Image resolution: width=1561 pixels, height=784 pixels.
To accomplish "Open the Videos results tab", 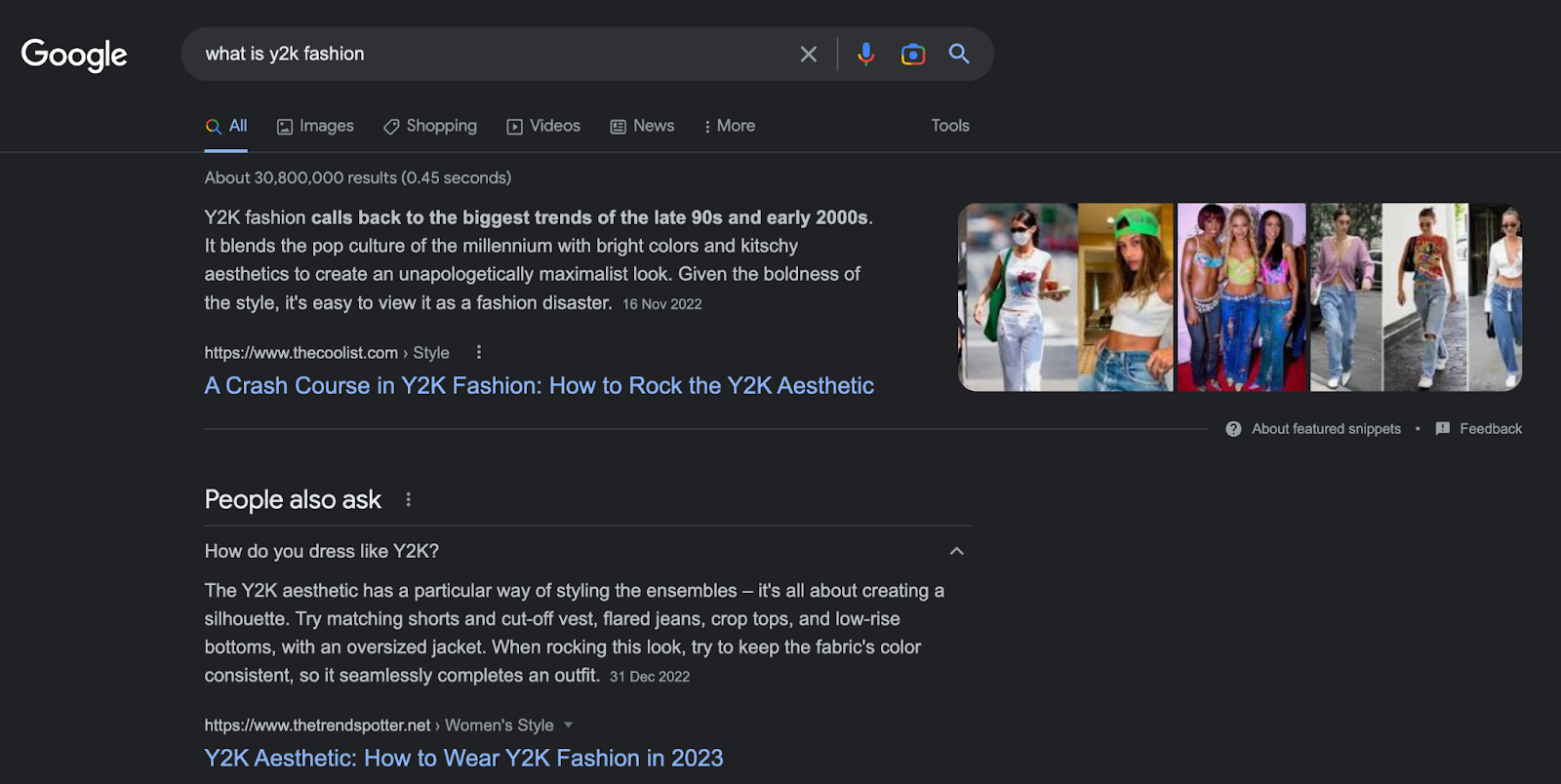I will point(543,126).
